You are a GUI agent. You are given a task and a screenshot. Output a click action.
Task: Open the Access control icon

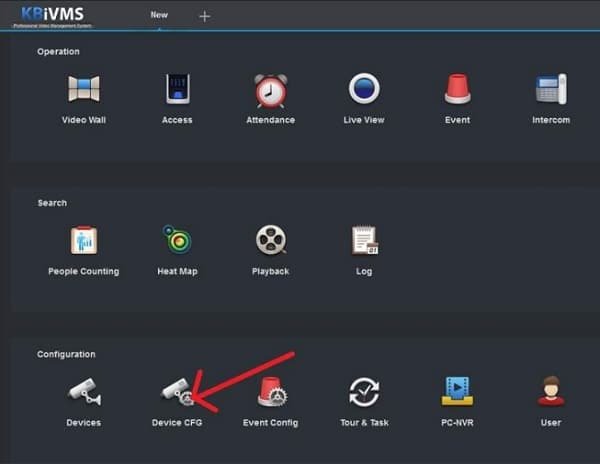[178, 89]
